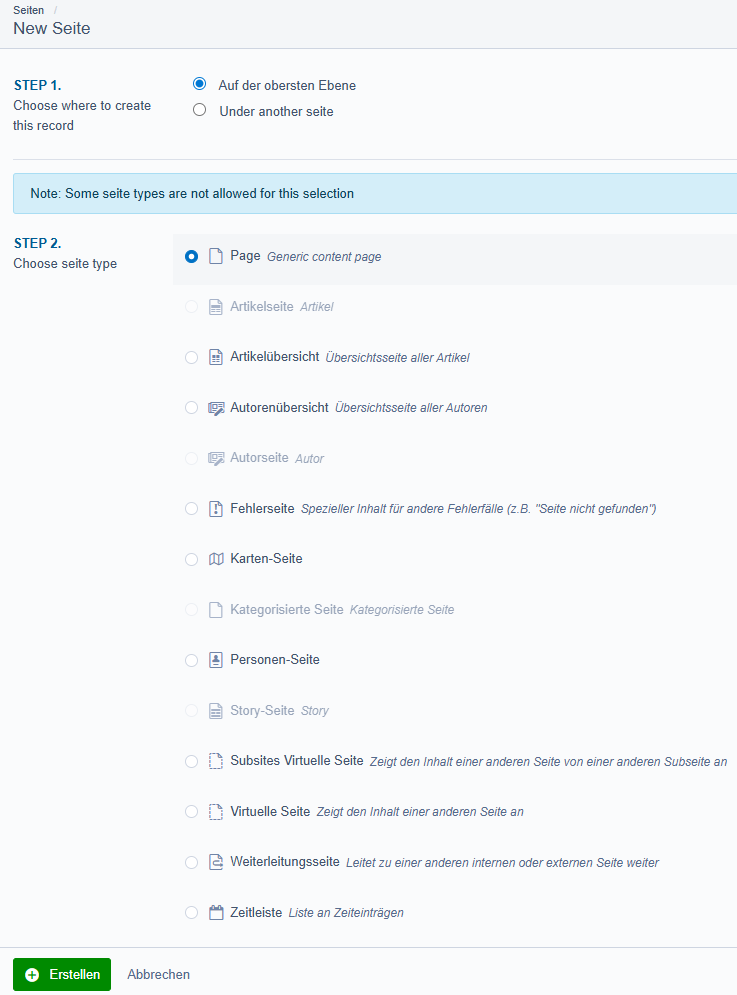Click the Fehlerseite warning page icon
The width and height of the screenshot is (737, 995).
point(215,509)
